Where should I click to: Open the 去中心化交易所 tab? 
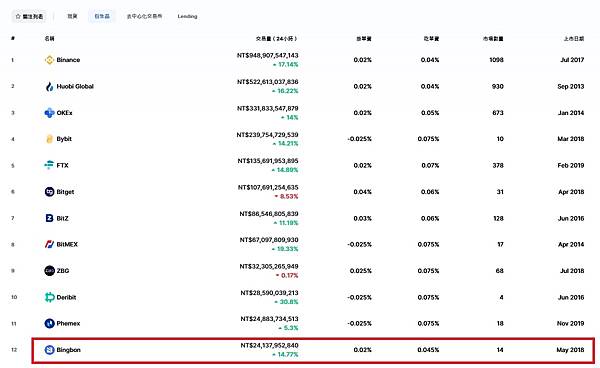click(x=145, y=16)
